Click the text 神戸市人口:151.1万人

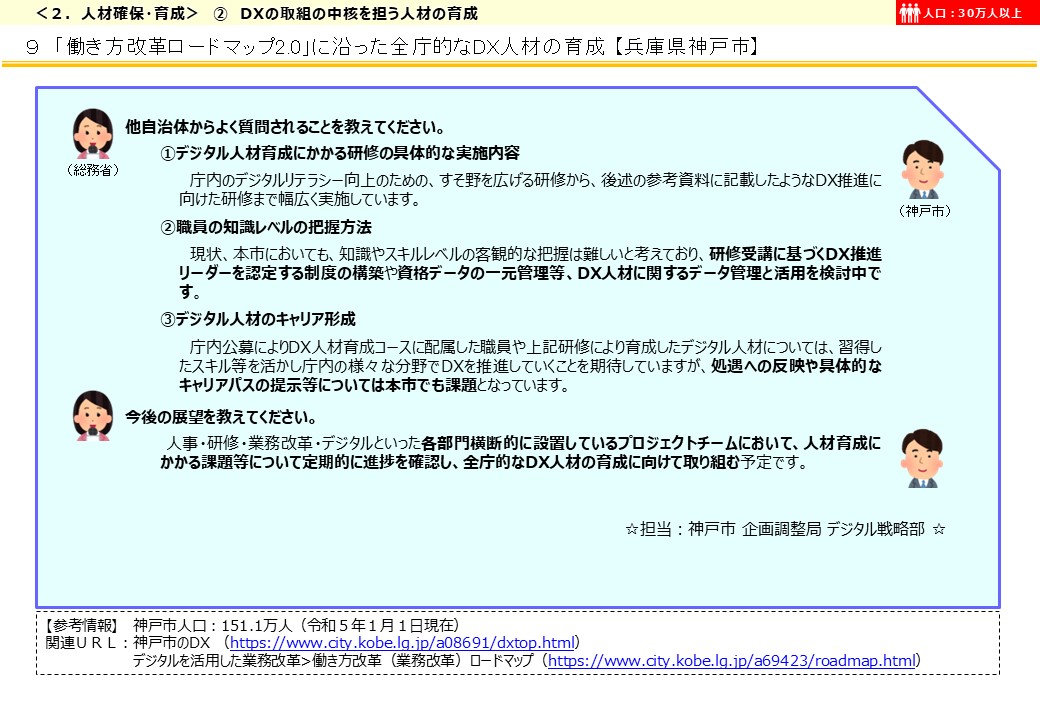pos(212,625)
